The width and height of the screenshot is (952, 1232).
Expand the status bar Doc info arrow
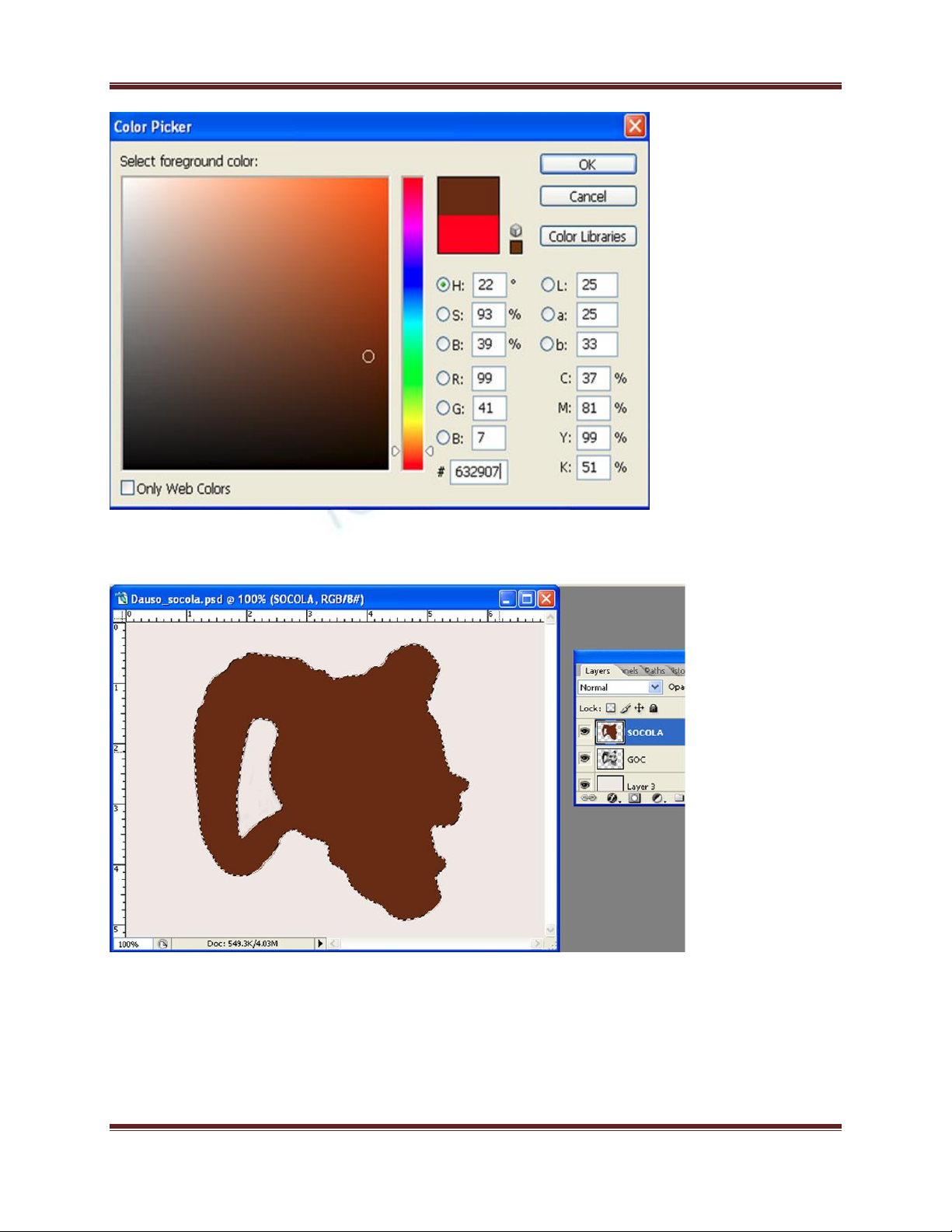pyautogui.click(x=319, y=944)
